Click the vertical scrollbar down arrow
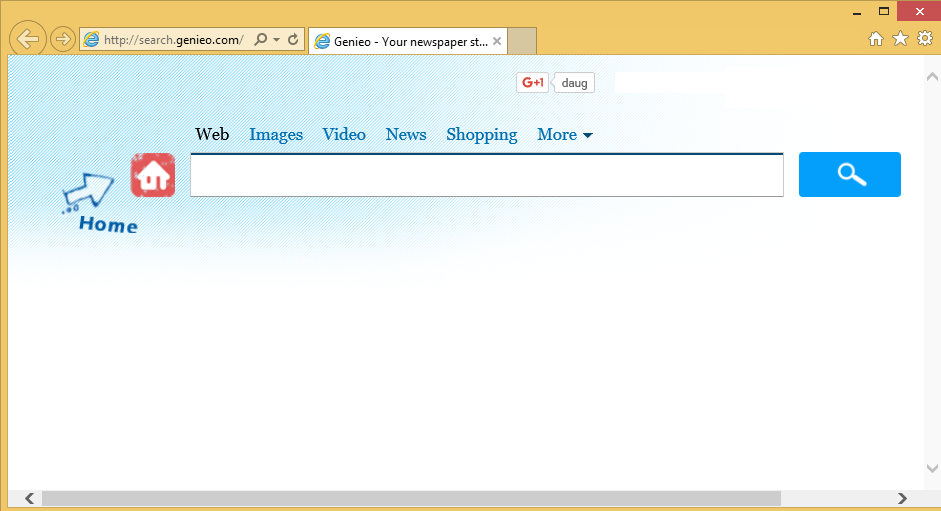The height and width of the screenshot is (511, 941). pyautogui.click(x=932, y=468)
